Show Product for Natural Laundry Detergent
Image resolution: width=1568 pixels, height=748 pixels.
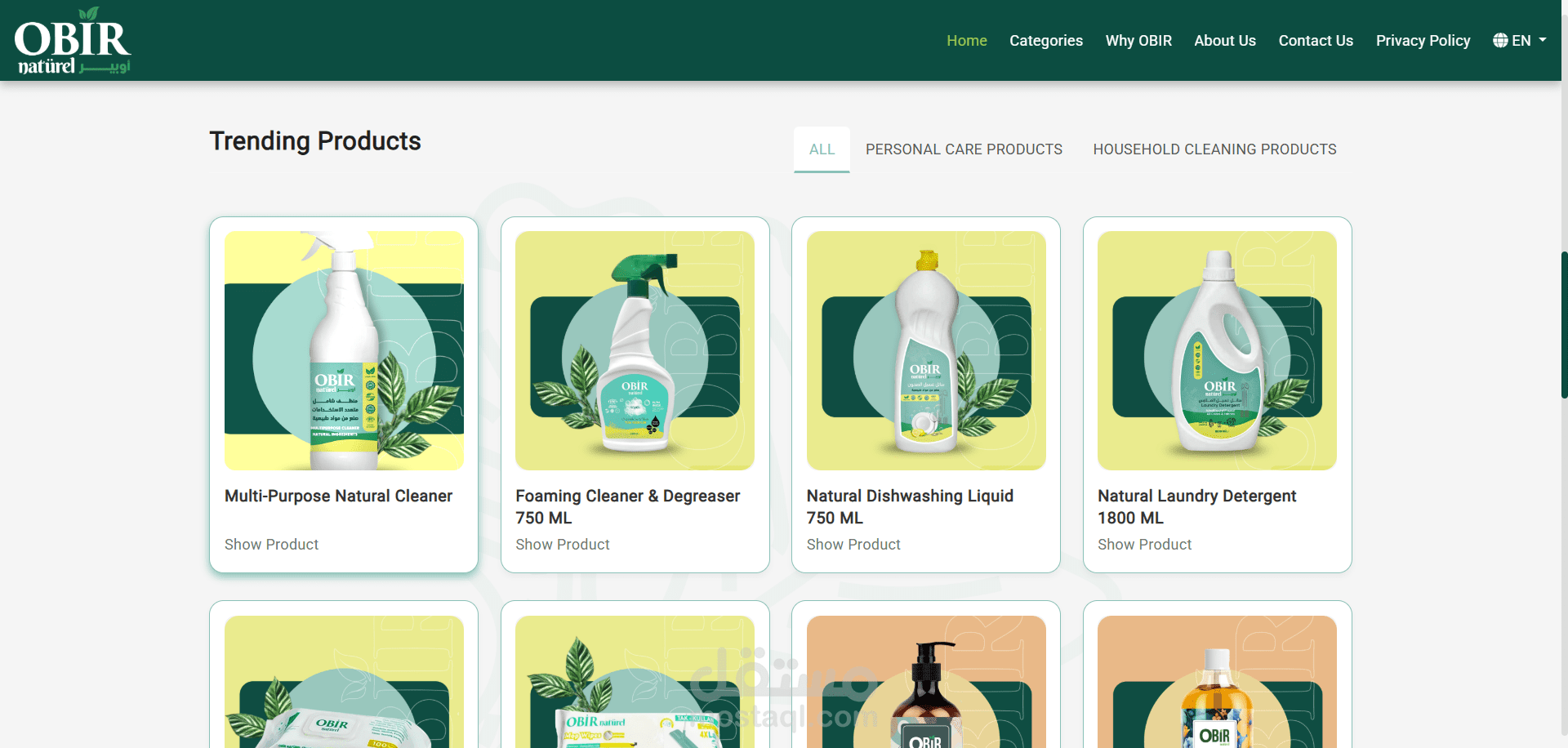(x=1144, y=545)
